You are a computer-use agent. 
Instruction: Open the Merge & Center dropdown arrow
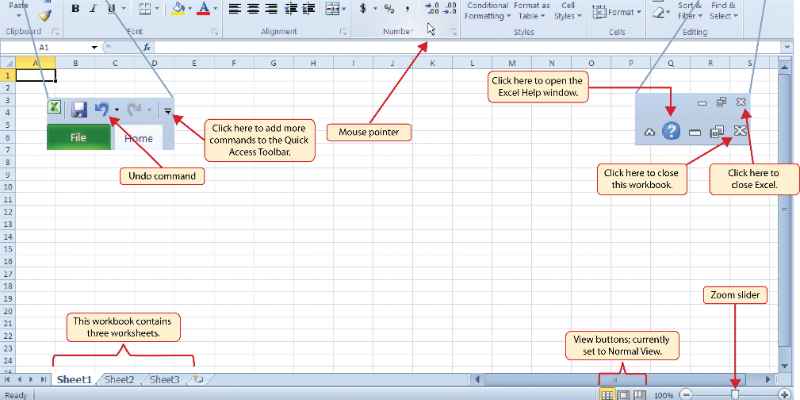click(x=345, y=8)
